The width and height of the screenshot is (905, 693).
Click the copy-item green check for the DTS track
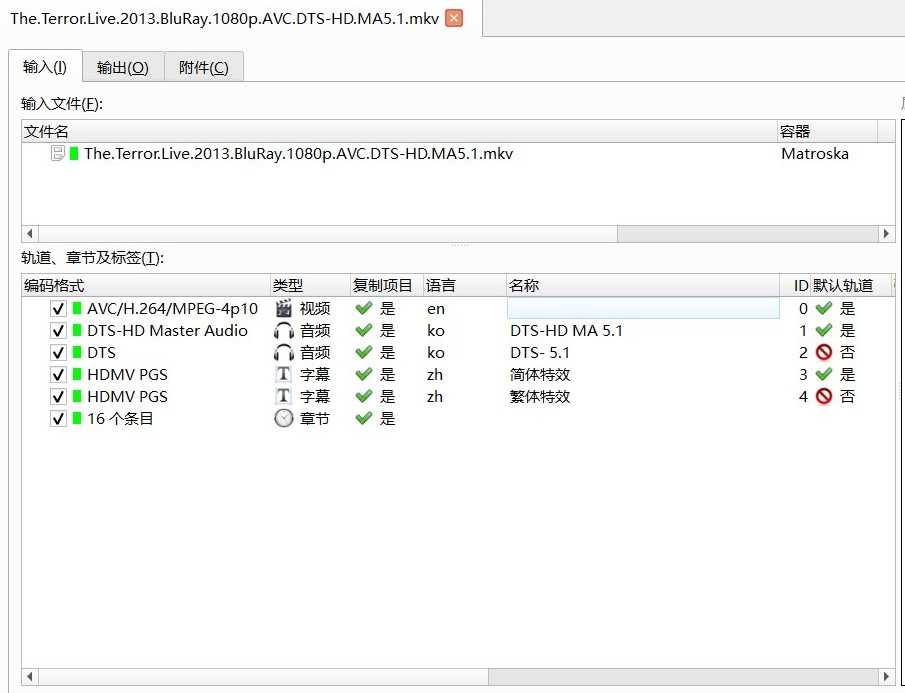364,353
